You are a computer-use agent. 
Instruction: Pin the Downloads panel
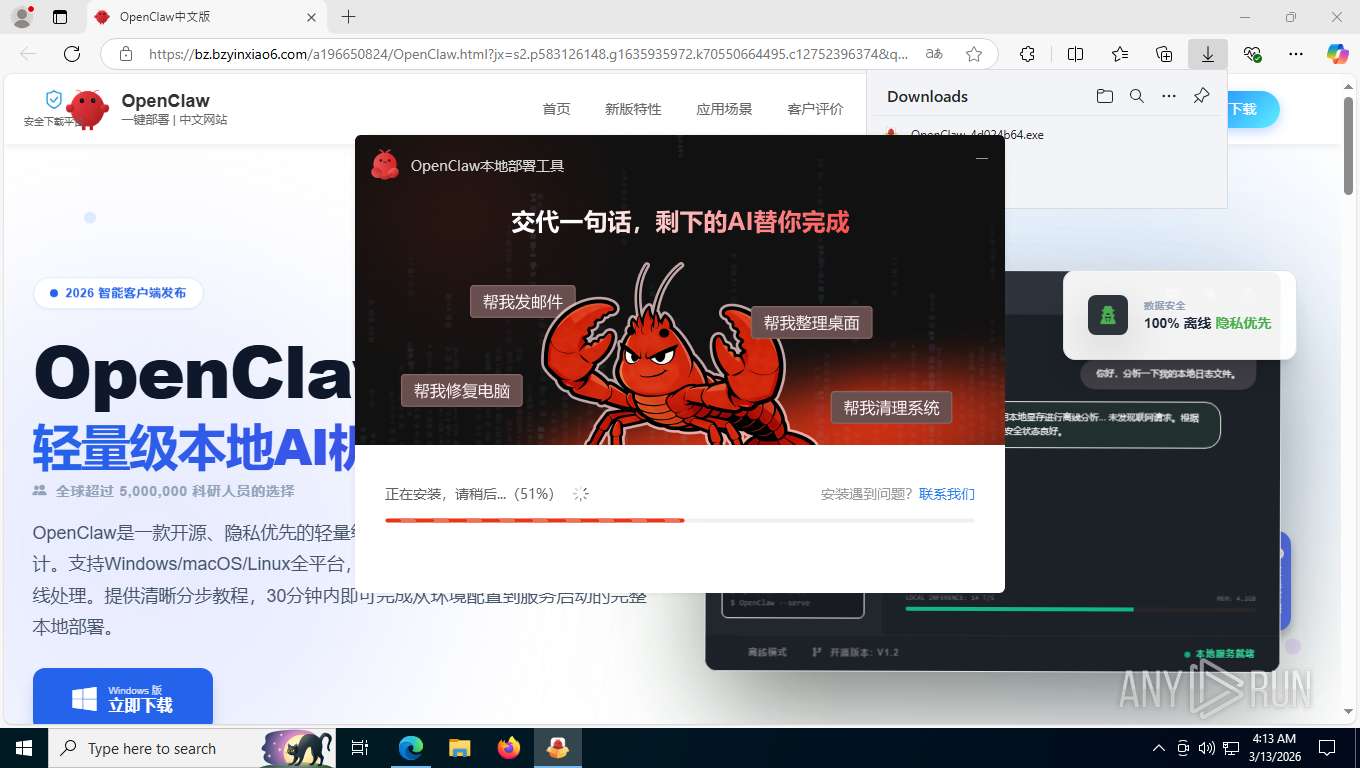[1202, 96]
